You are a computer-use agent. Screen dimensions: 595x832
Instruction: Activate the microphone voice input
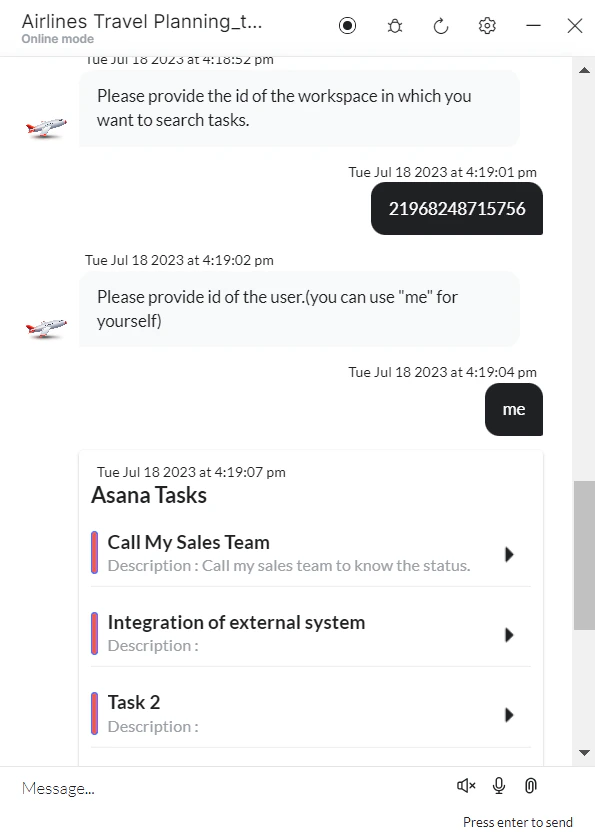(x=498, y=787)
